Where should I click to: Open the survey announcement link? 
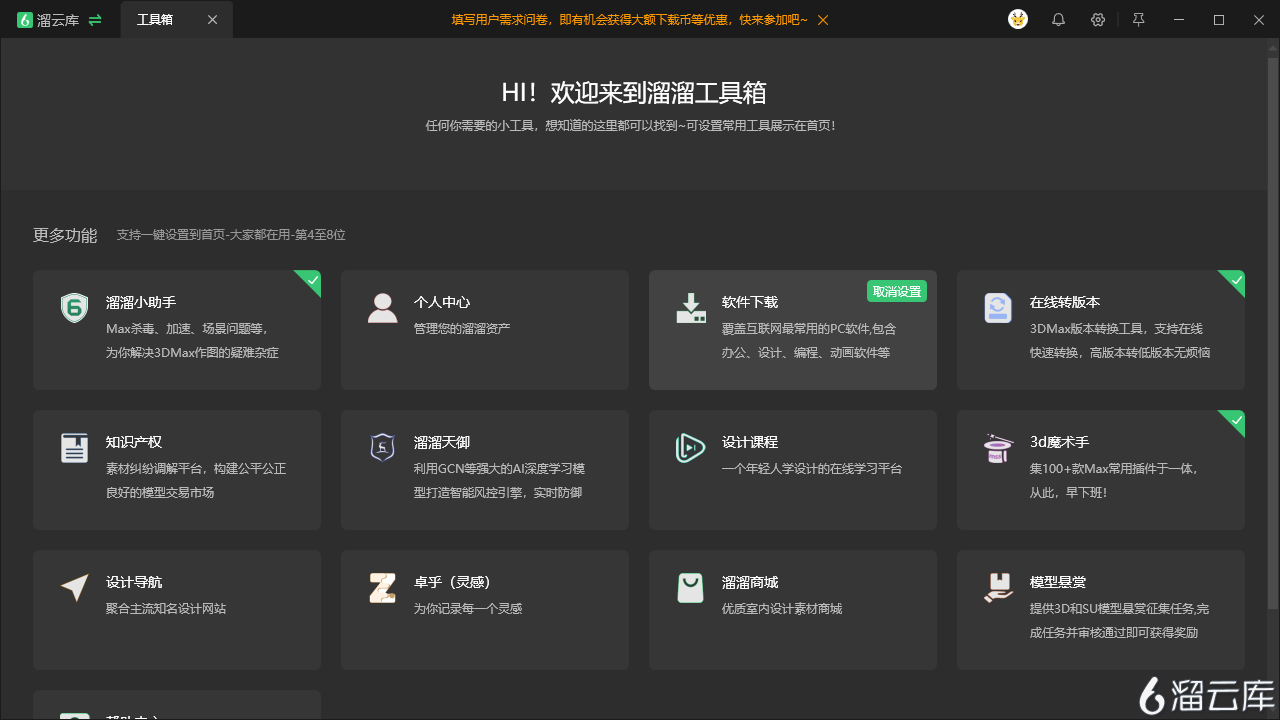(x=630, y=20)
